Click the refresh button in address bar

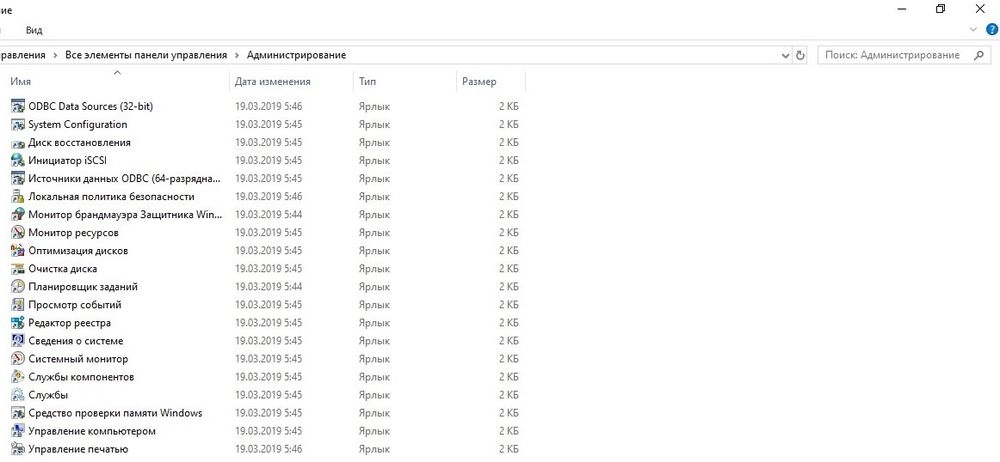[x=801, y=56]
